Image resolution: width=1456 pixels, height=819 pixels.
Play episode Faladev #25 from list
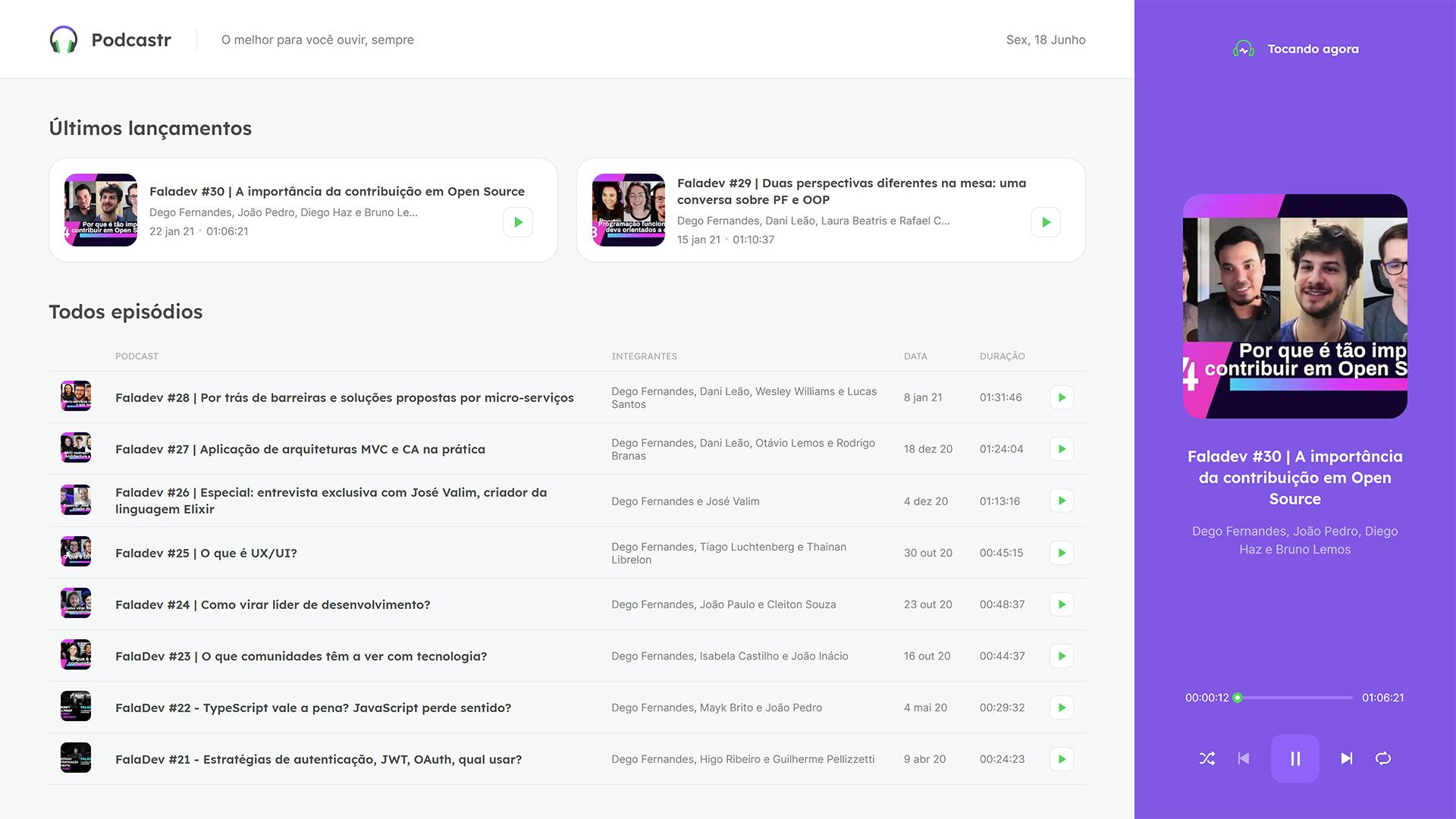[1062, 553]
